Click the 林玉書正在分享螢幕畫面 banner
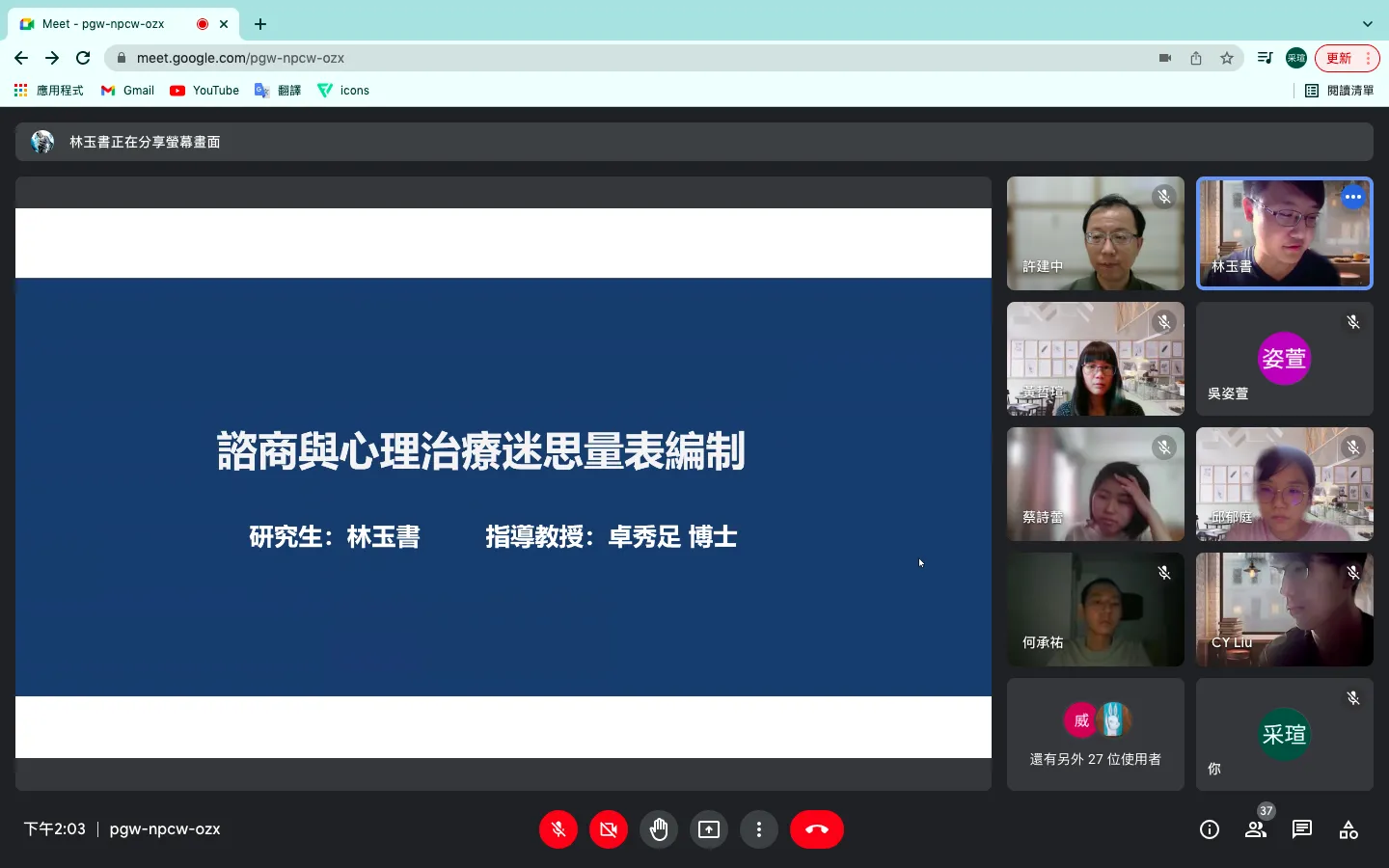Screen dimensions: 1389x868 click(x=694, y=142)
